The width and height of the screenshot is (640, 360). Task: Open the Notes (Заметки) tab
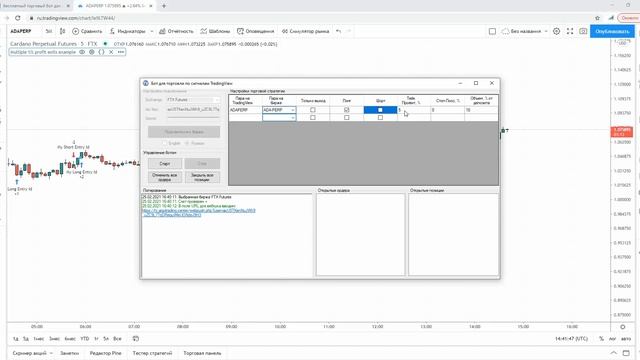[69, 353]
